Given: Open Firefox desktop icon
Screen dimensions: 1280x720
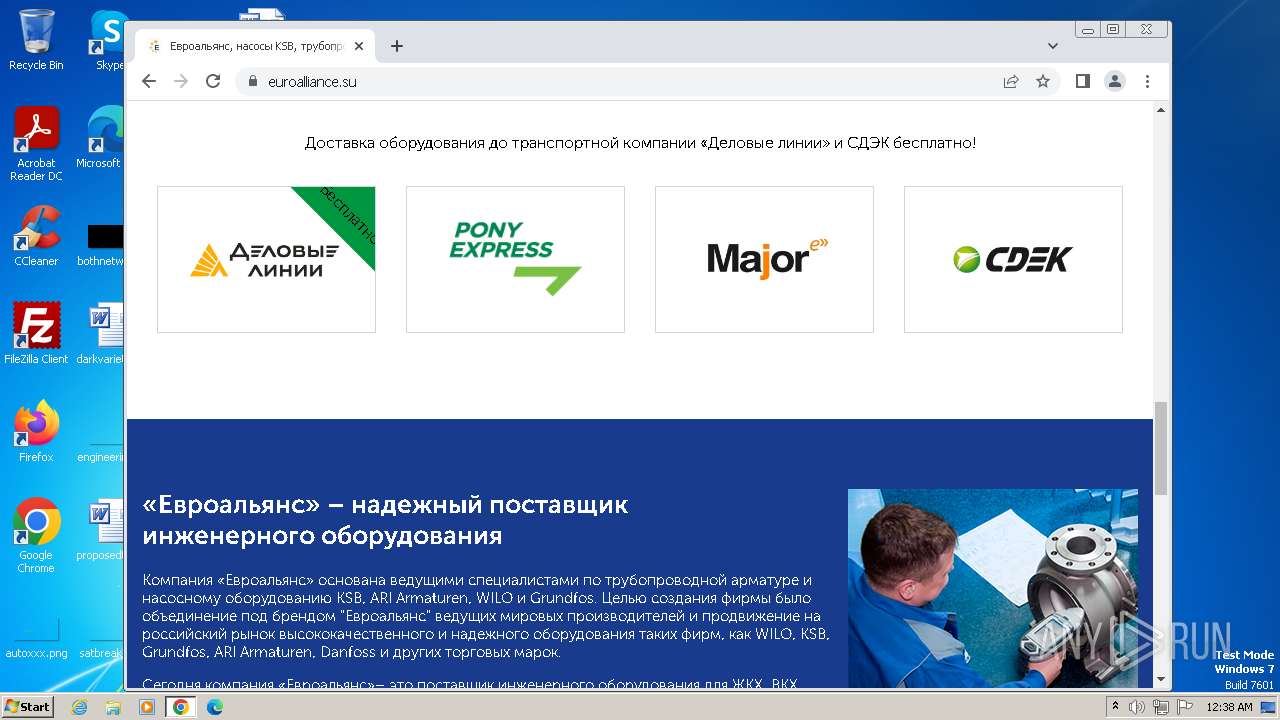Looking at the screenshot, I should click(x=36, y=431).
